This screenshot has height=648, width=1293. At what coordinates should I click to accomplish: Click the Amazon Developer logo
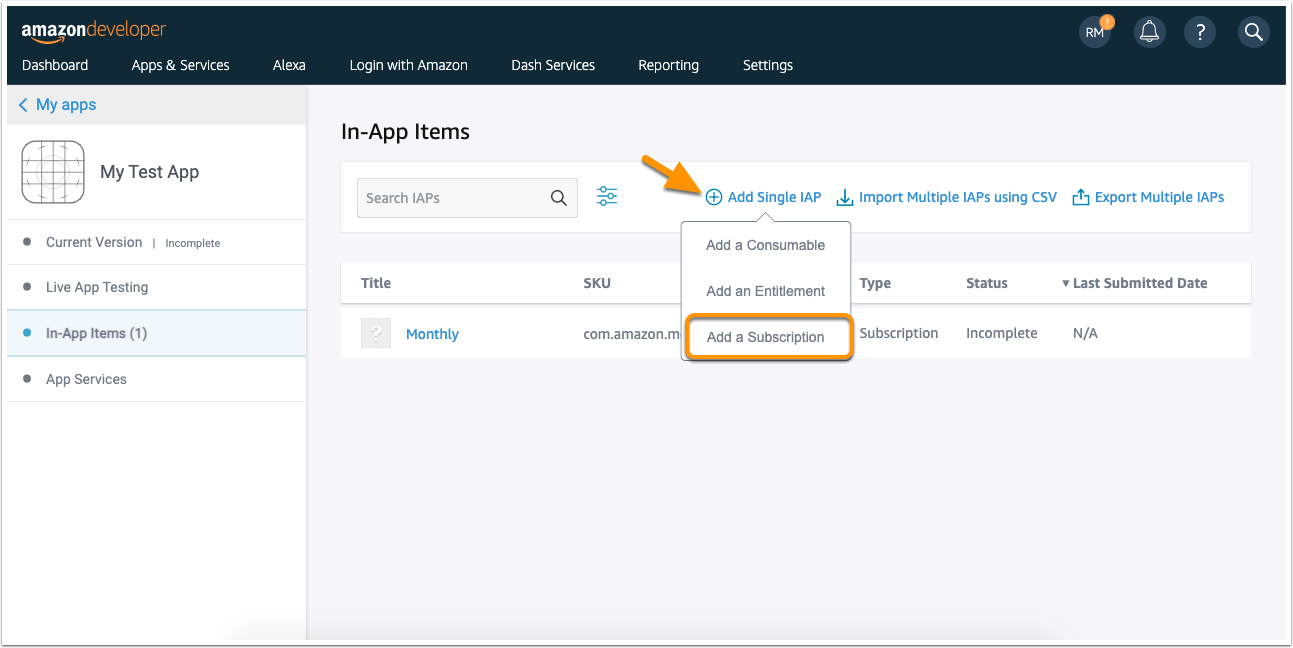[x=94, y=31]
